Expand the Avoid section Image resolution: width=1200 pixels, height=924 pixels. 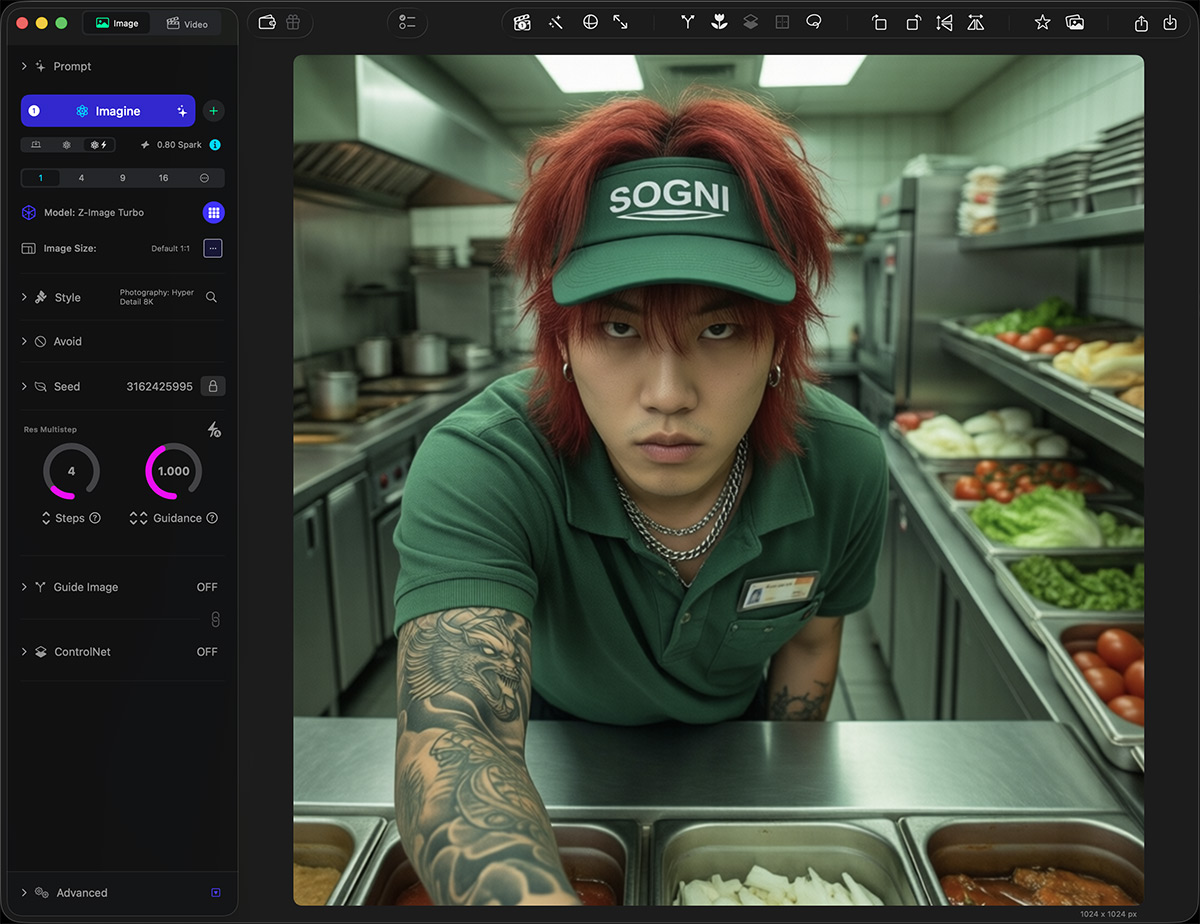click(x=24, y=341)
